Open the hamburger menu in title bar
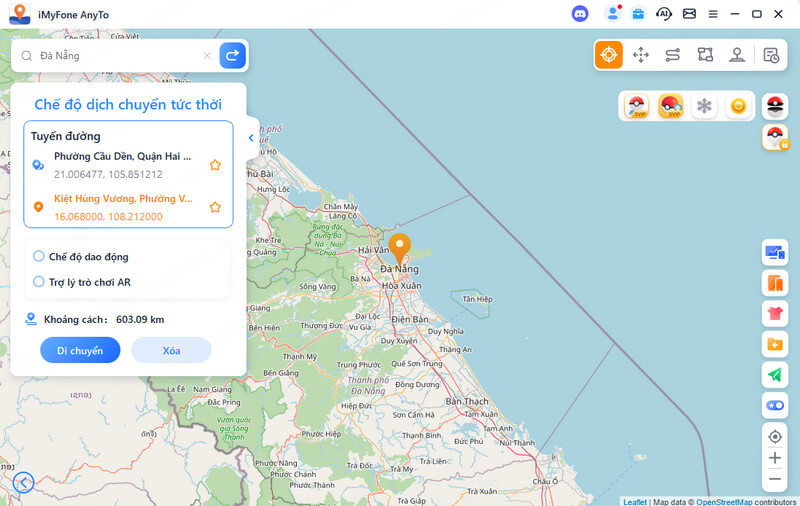The image size is (800, 506). pyautogui.click(x=713, y=14)
